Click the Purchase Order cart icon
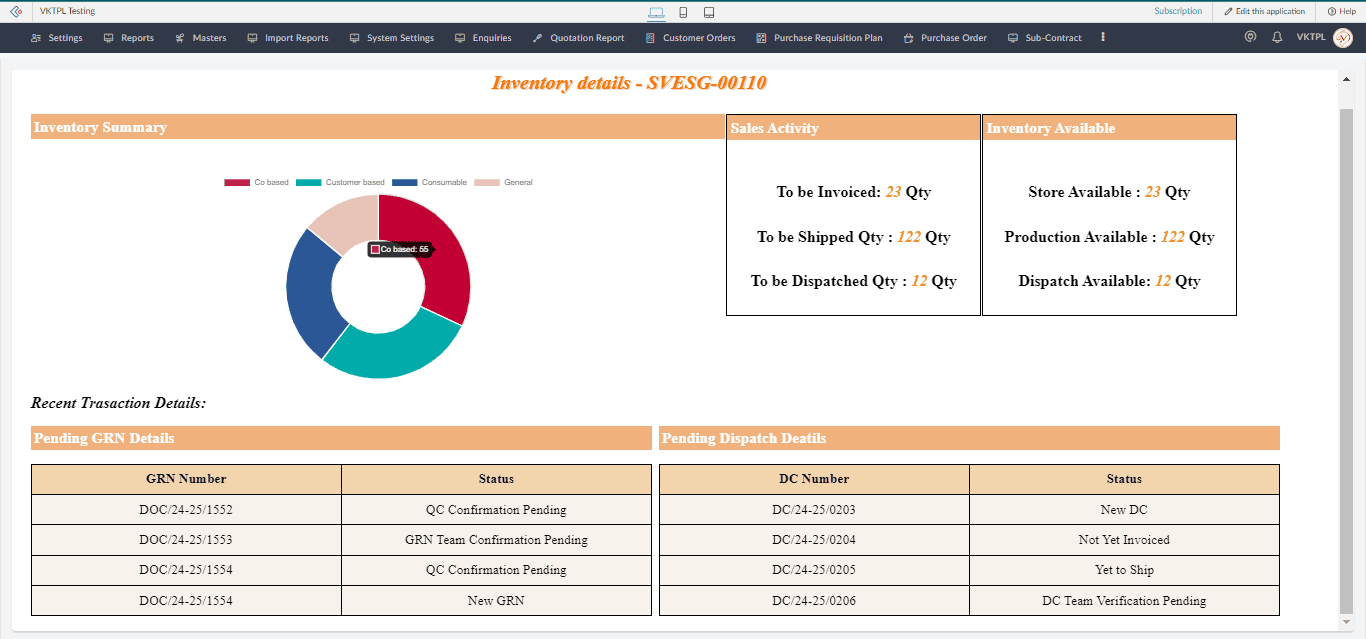Image resolution: width=1366 pixels, height=639 pixels. [x=906, y=38]
